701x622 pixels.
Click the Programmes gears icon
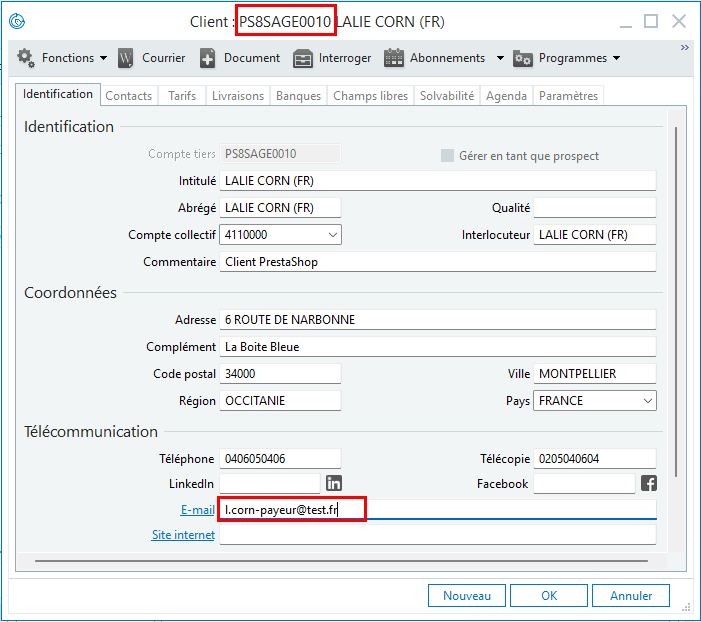coord(523,58)
